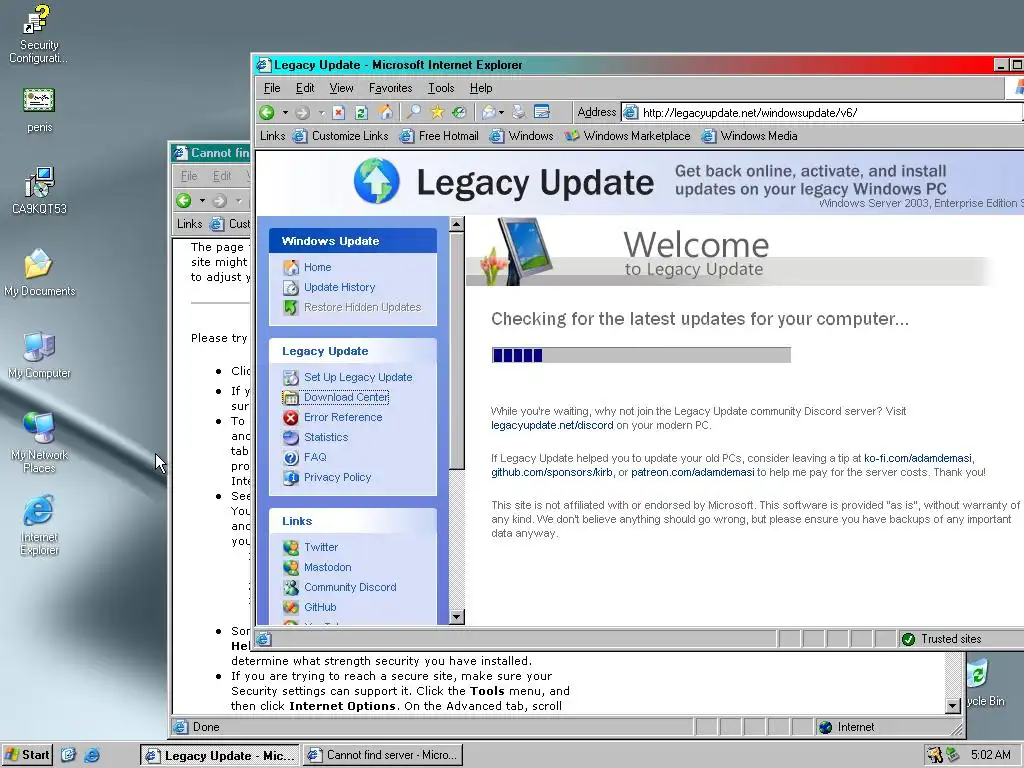Viewport: 1024px width, 768px height.
Task: Open the Twitter link in sidebar
Action: pyautogui.click(x=321, y=547)
